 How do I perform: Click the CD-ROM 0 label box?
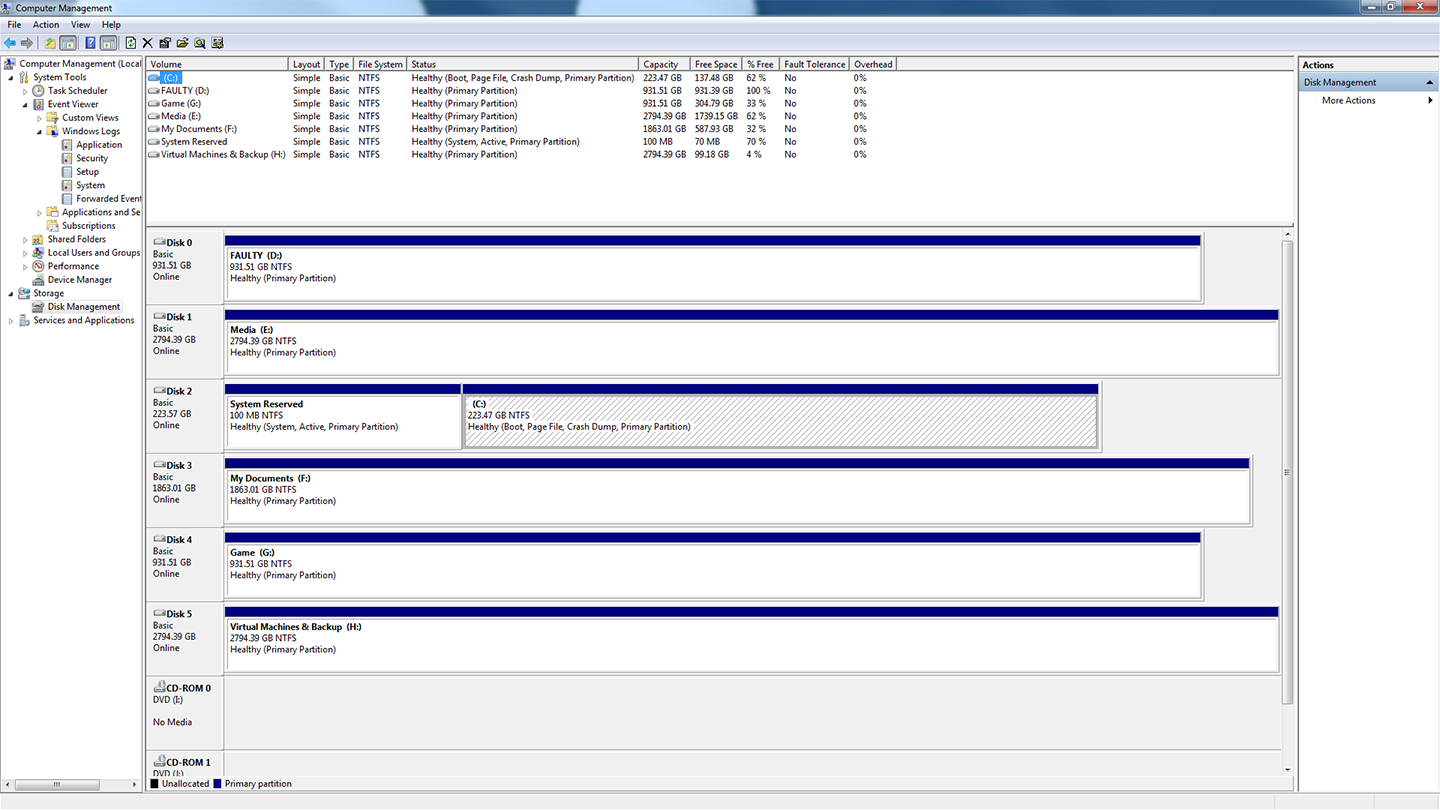[185, 712]
